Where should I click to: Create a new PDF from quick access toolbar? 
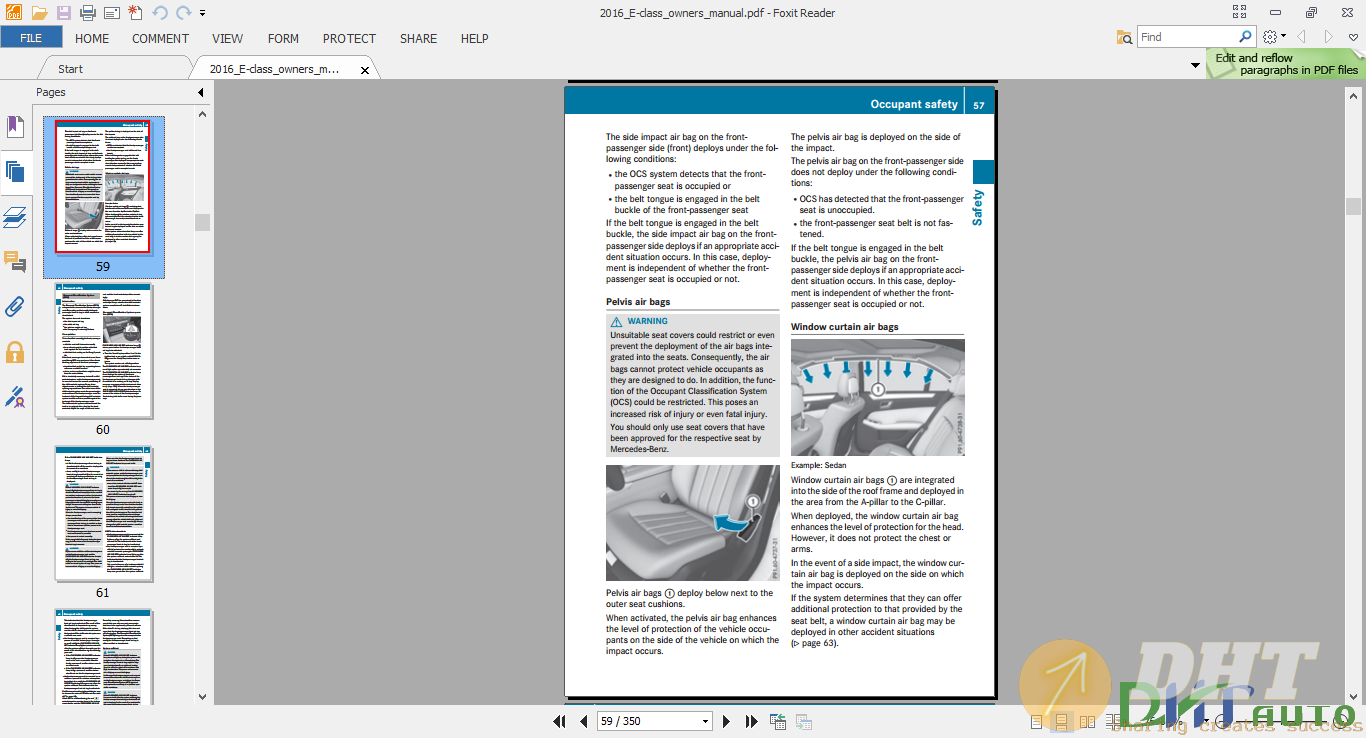click(x=135, y=13)
